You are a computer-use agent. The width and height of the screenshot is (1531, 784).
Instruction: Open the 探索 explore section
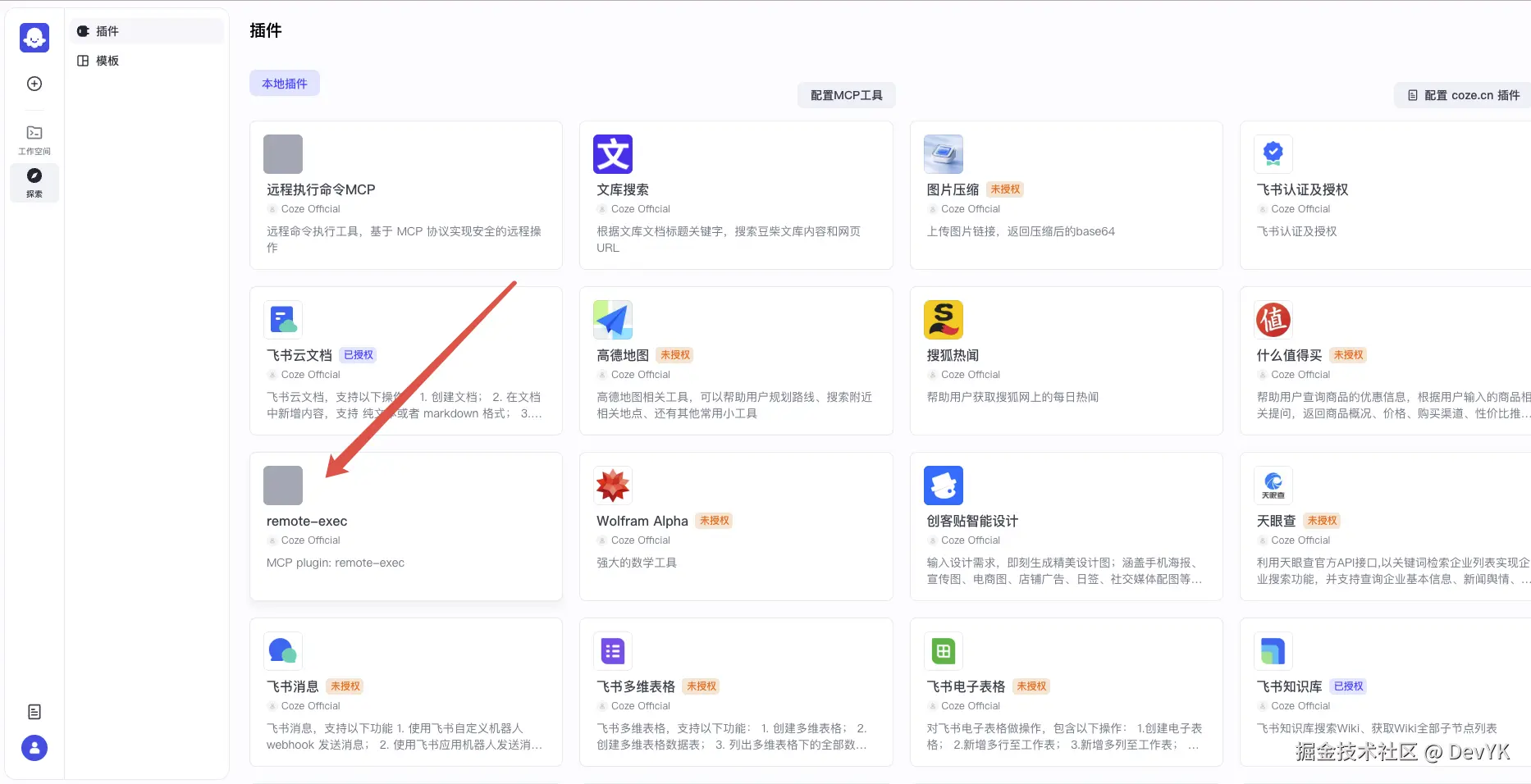tap(34, 182)
